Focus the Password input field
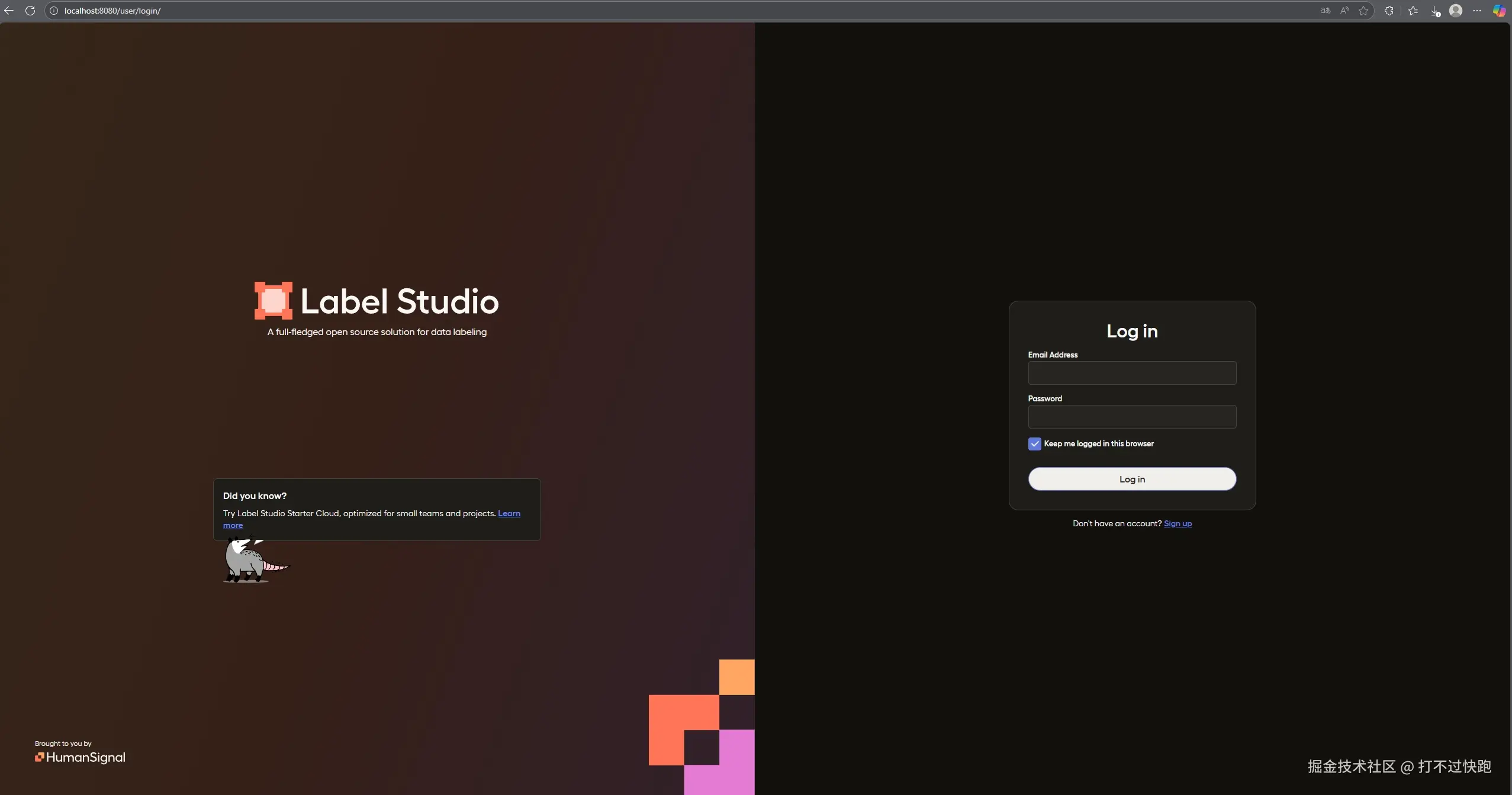This screenshot has width=1512, height=795. (x=1131, y=417)
